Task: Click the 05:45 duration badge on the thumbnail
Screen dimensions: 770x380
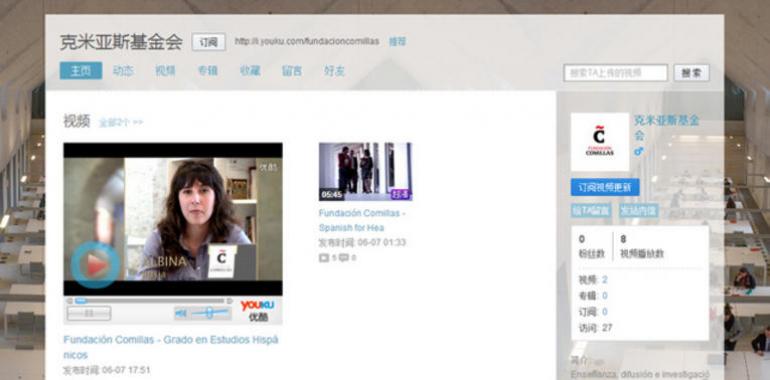Action: tap(331, 194)
